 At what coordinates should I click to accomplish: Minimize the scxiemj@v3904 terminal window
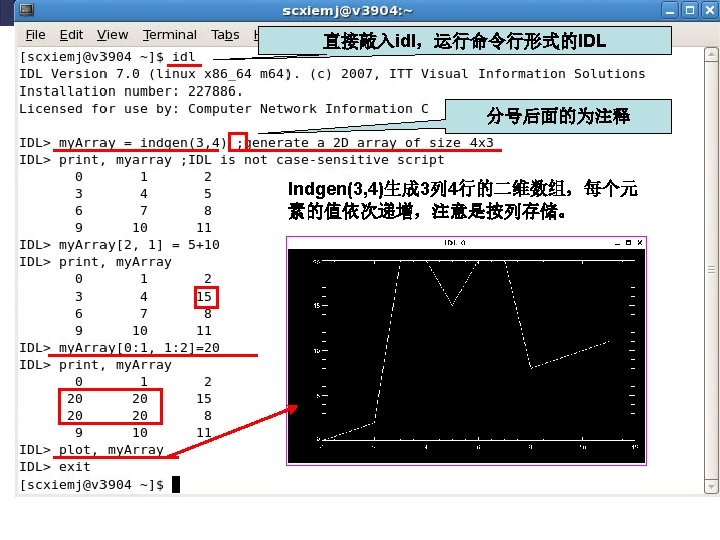point(670,10)
